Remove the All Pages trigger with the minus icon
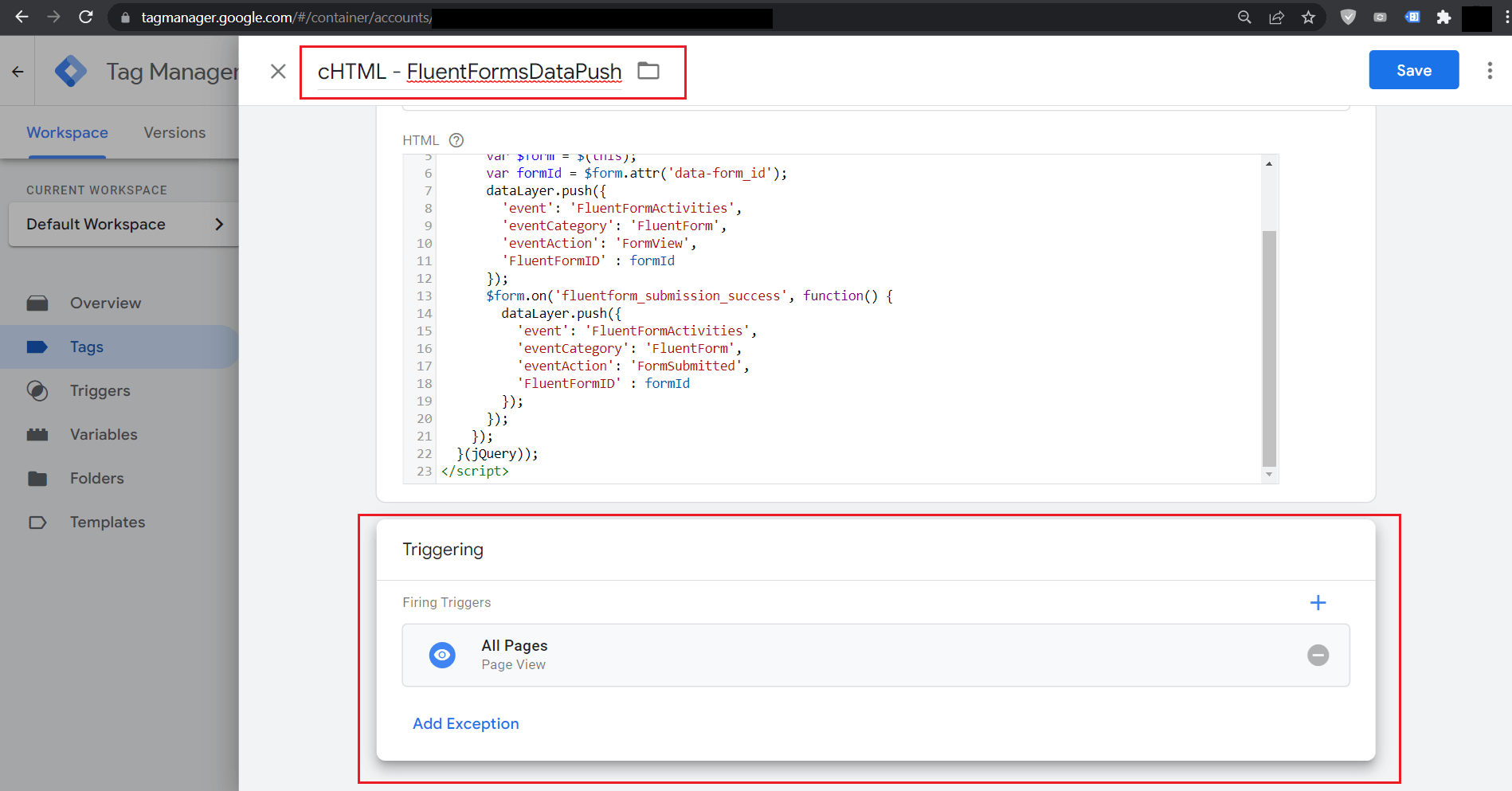 [1318, 655]
